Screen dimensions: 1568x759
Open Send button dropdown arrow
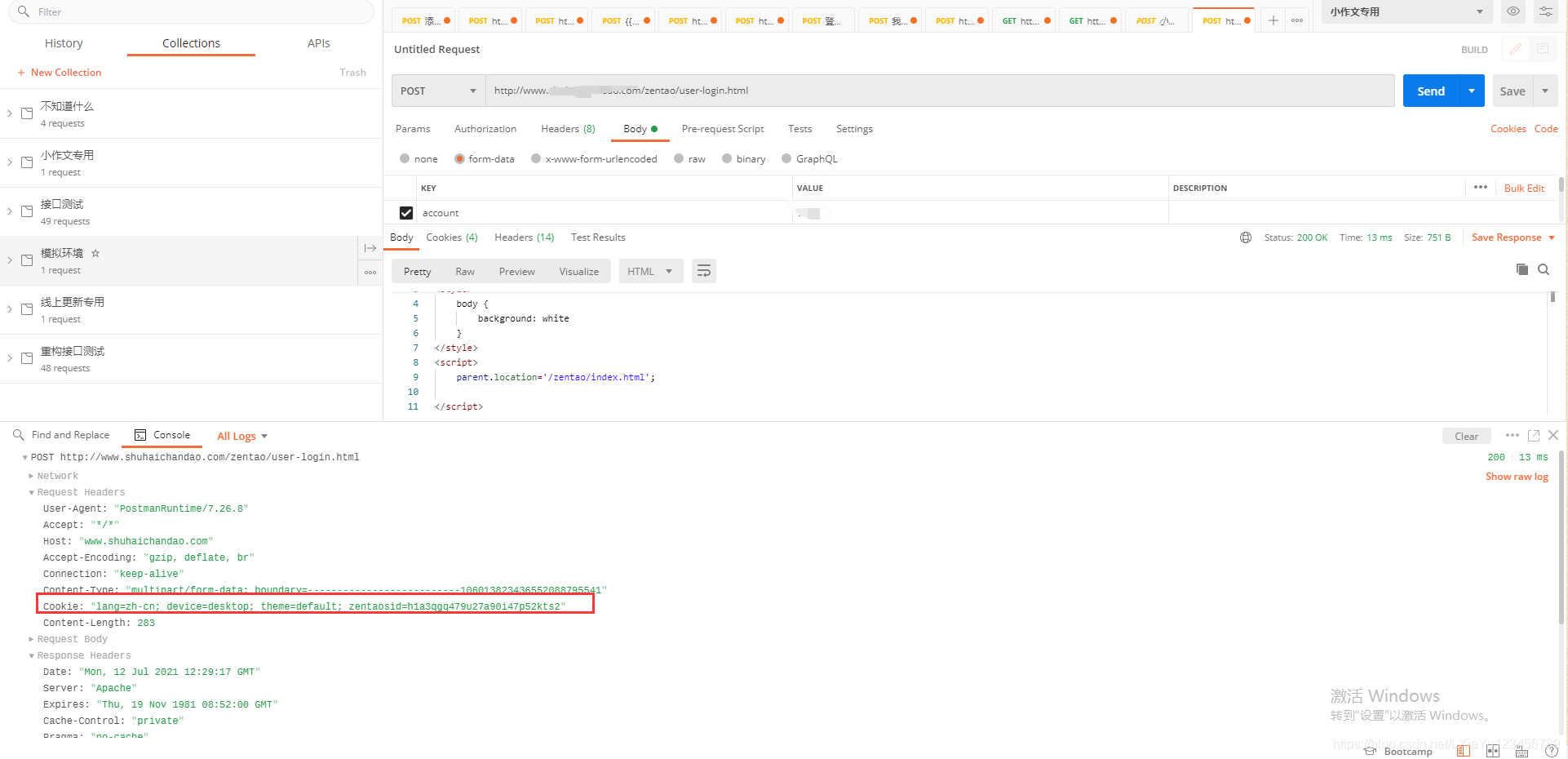1472,91
